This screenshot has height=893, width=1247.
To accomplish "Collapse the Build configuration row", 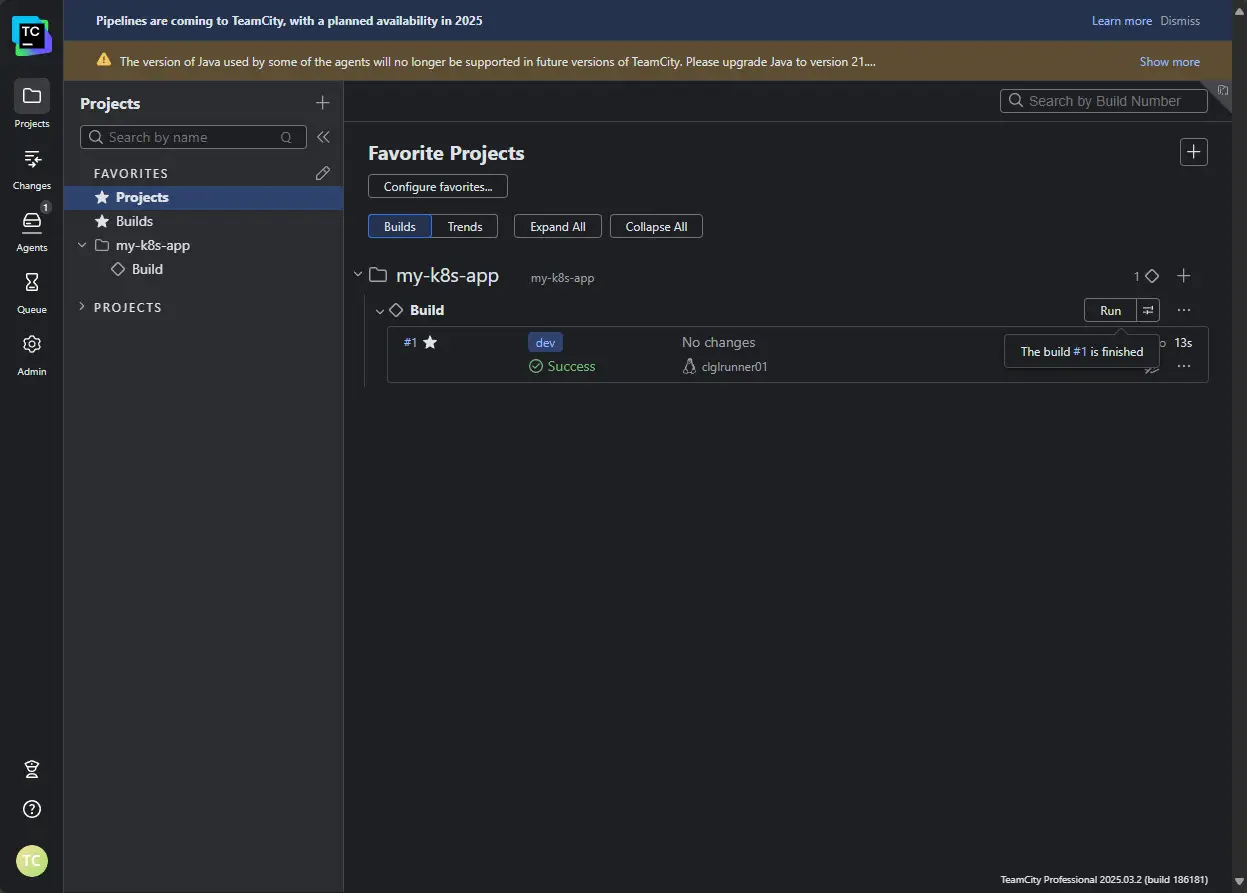I will tap(380, 311).
